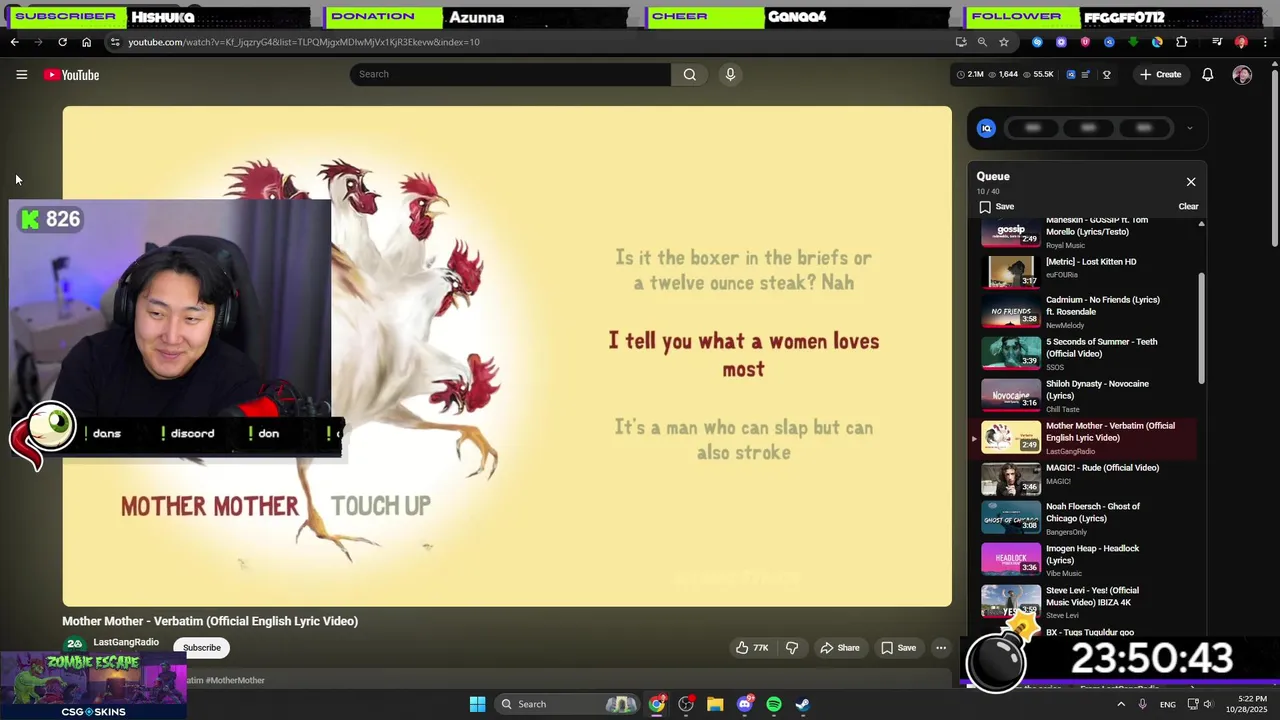Reload the page in browser
1280x720 pixels.
pos(62,42)
